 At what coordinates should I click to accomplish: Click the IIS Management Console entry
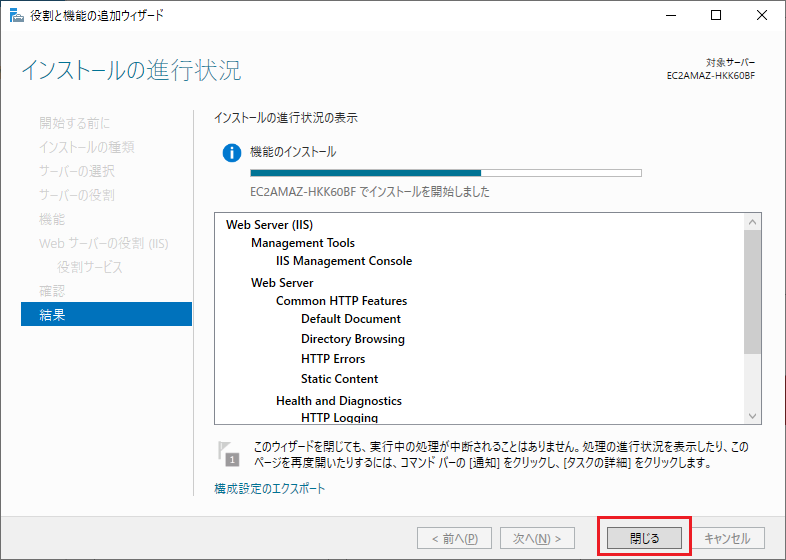click(x=344, y=261)
